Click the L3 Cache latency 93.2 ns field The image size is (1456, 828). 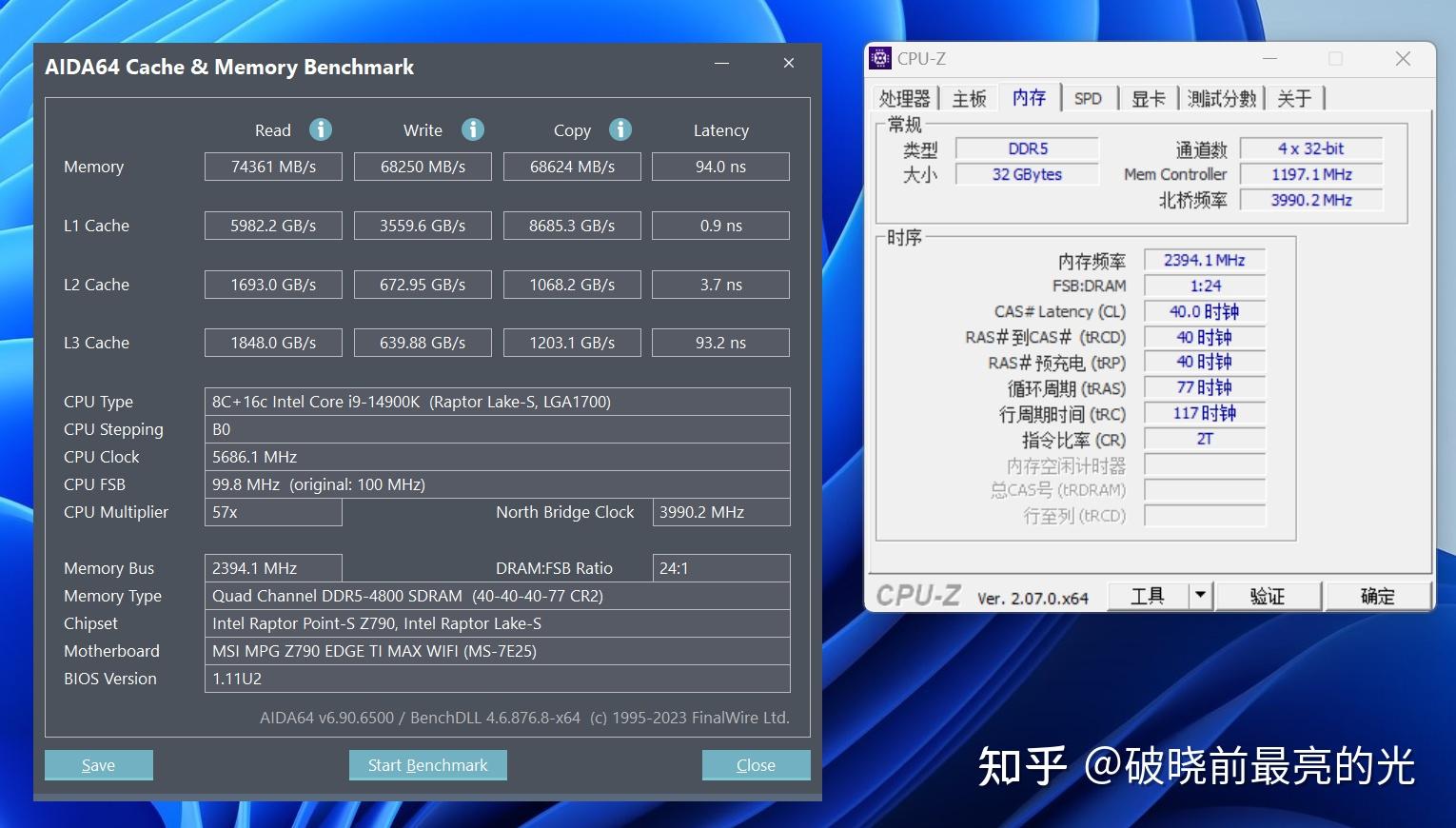tap(720, 343)
